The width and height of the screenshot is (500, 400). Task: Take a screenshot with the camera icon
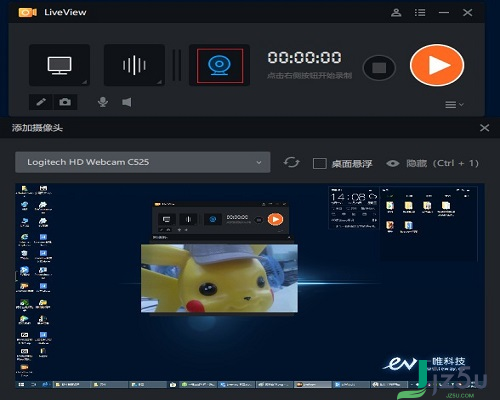pyautogui.click(x=65, y=102)
